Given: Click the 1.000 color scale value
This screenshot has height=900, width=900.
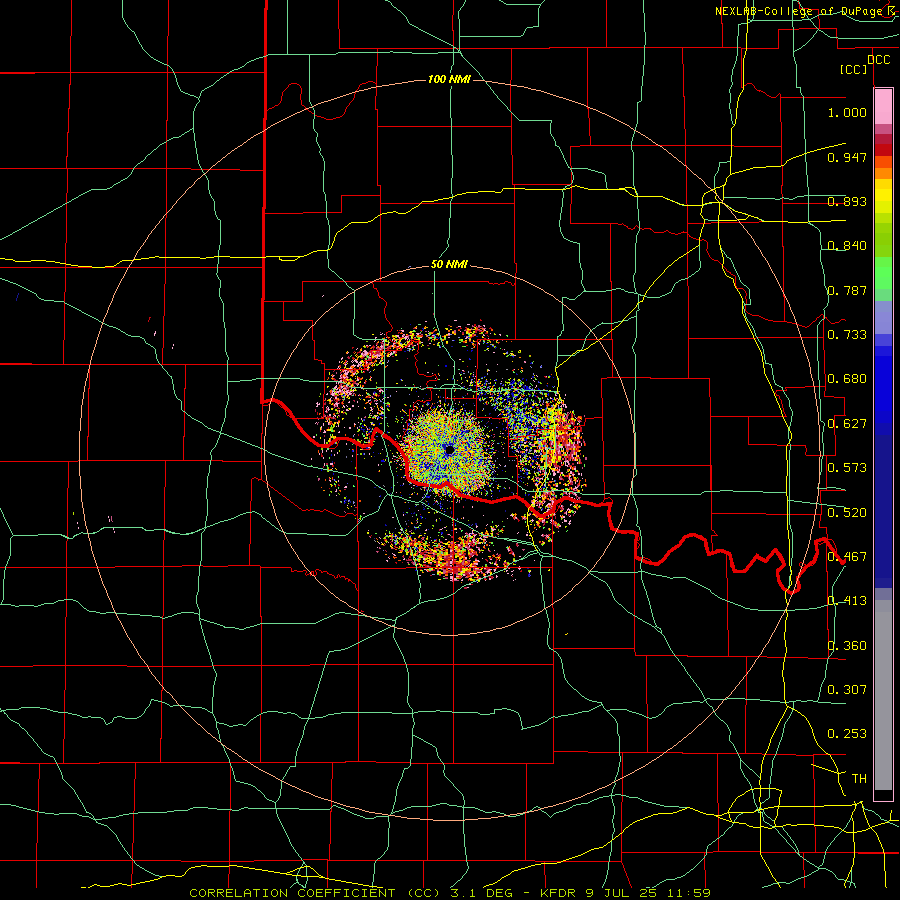Looking at the screenshot, I should tap(847, 112).
